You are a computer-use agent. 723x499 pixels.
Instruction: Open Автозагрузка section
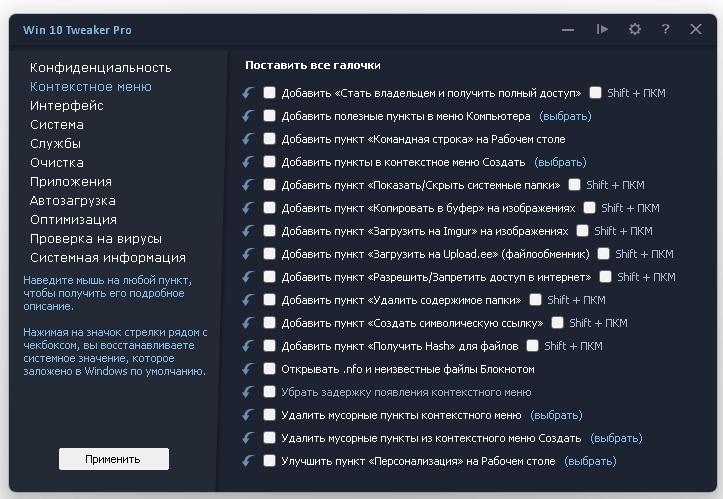pyautogui.click(x=73, y=201)
